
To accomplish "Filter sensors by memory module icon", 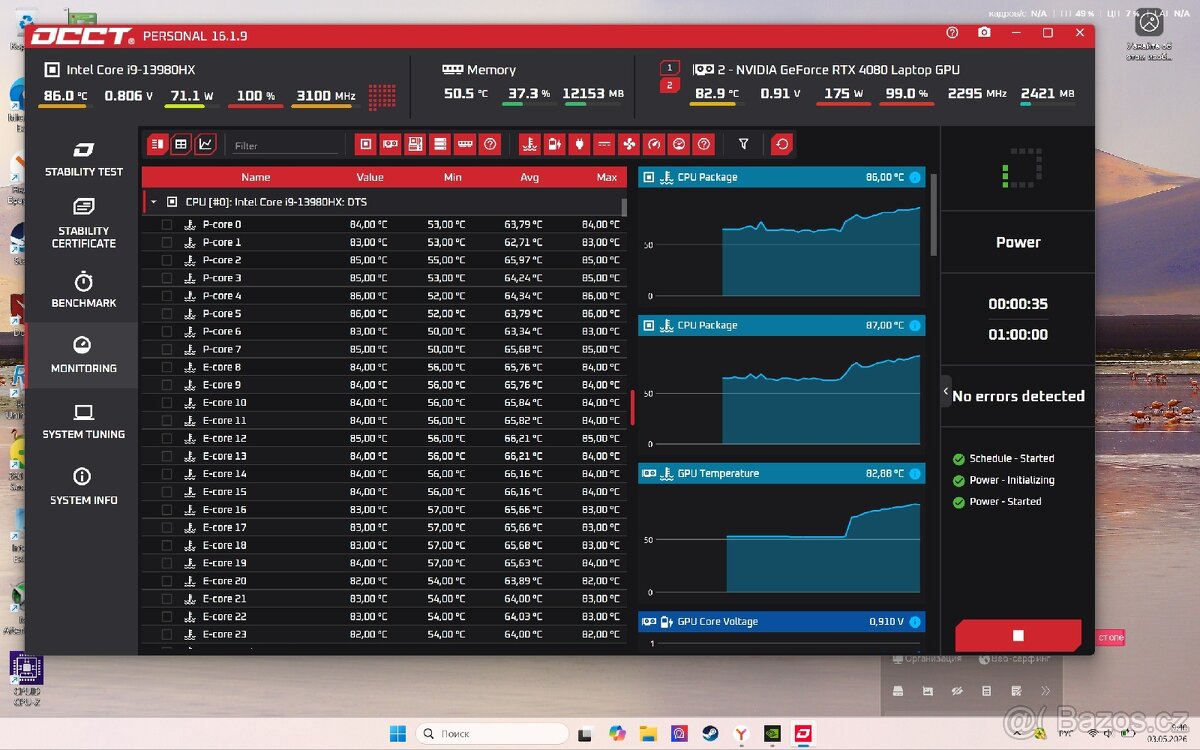I will (464, 144).
